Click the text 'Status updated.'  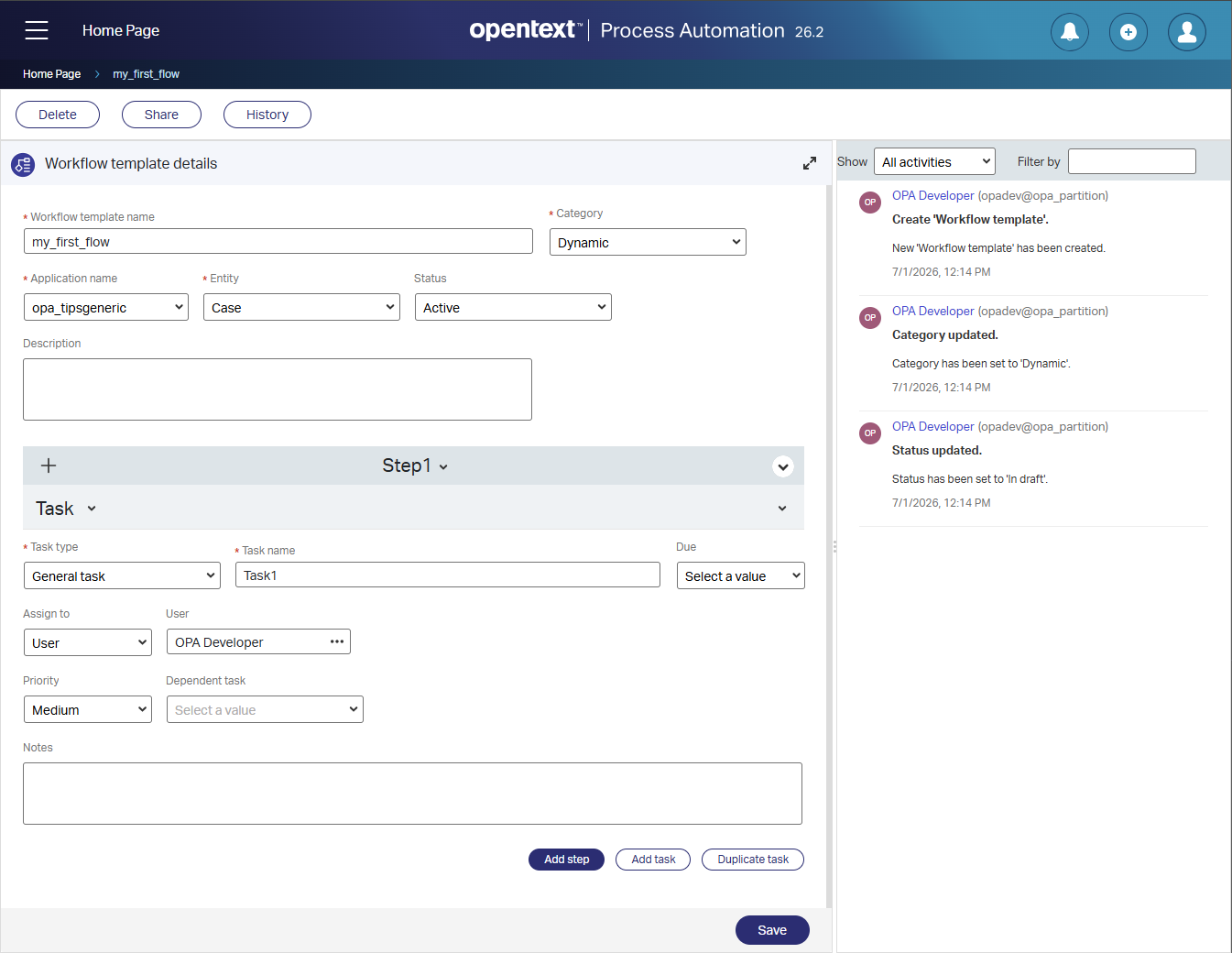click(x=937, y=450)
